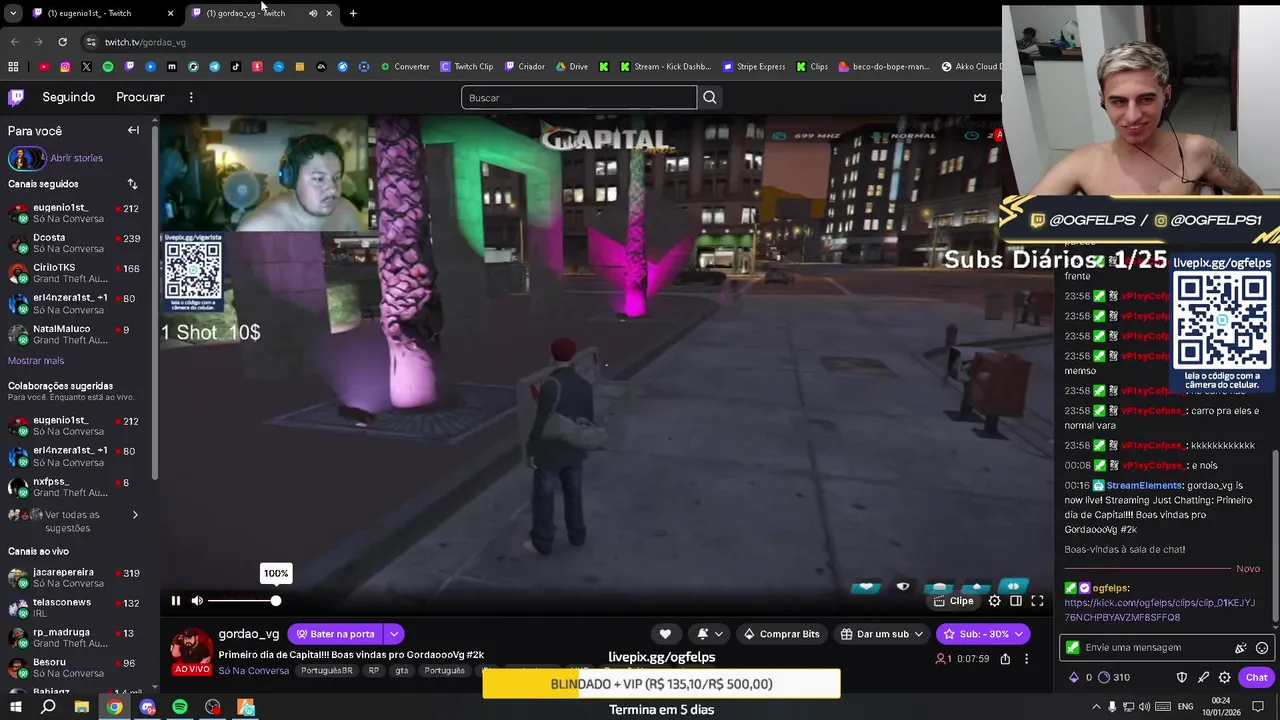The width and height of the screenshot is (1280, 720).
Task: Open Spotify from the taskbar
Action: click(x=180, y=707)
